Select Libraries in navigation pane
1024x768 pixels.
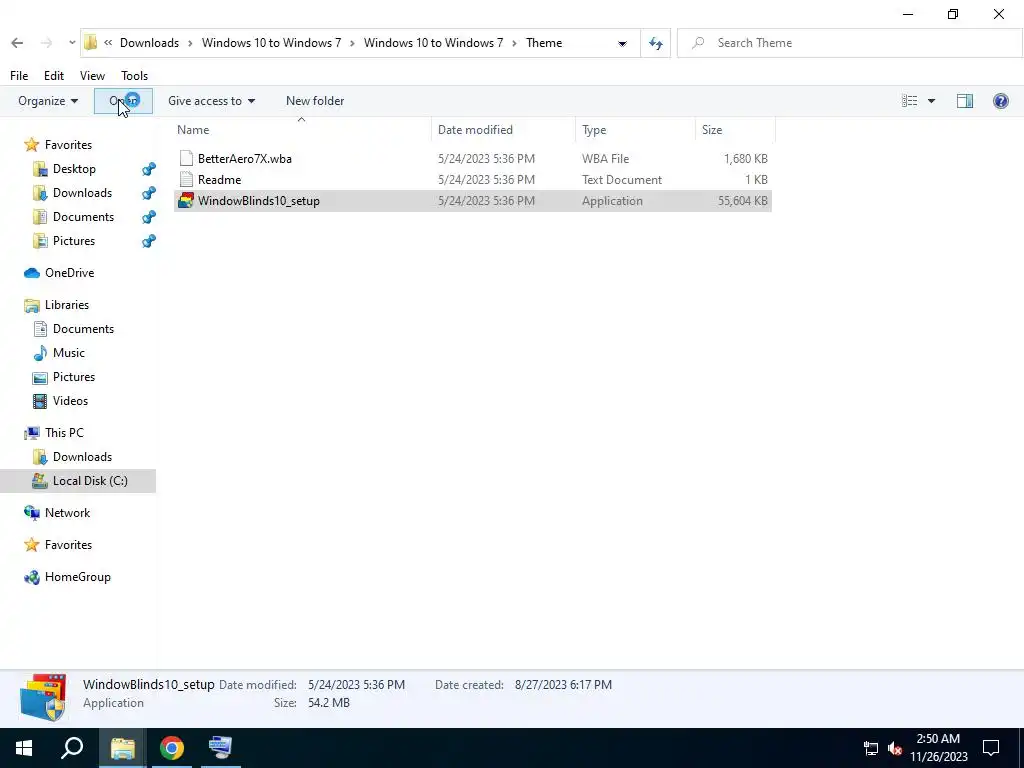pyautogui.click(x=67, y=305)
